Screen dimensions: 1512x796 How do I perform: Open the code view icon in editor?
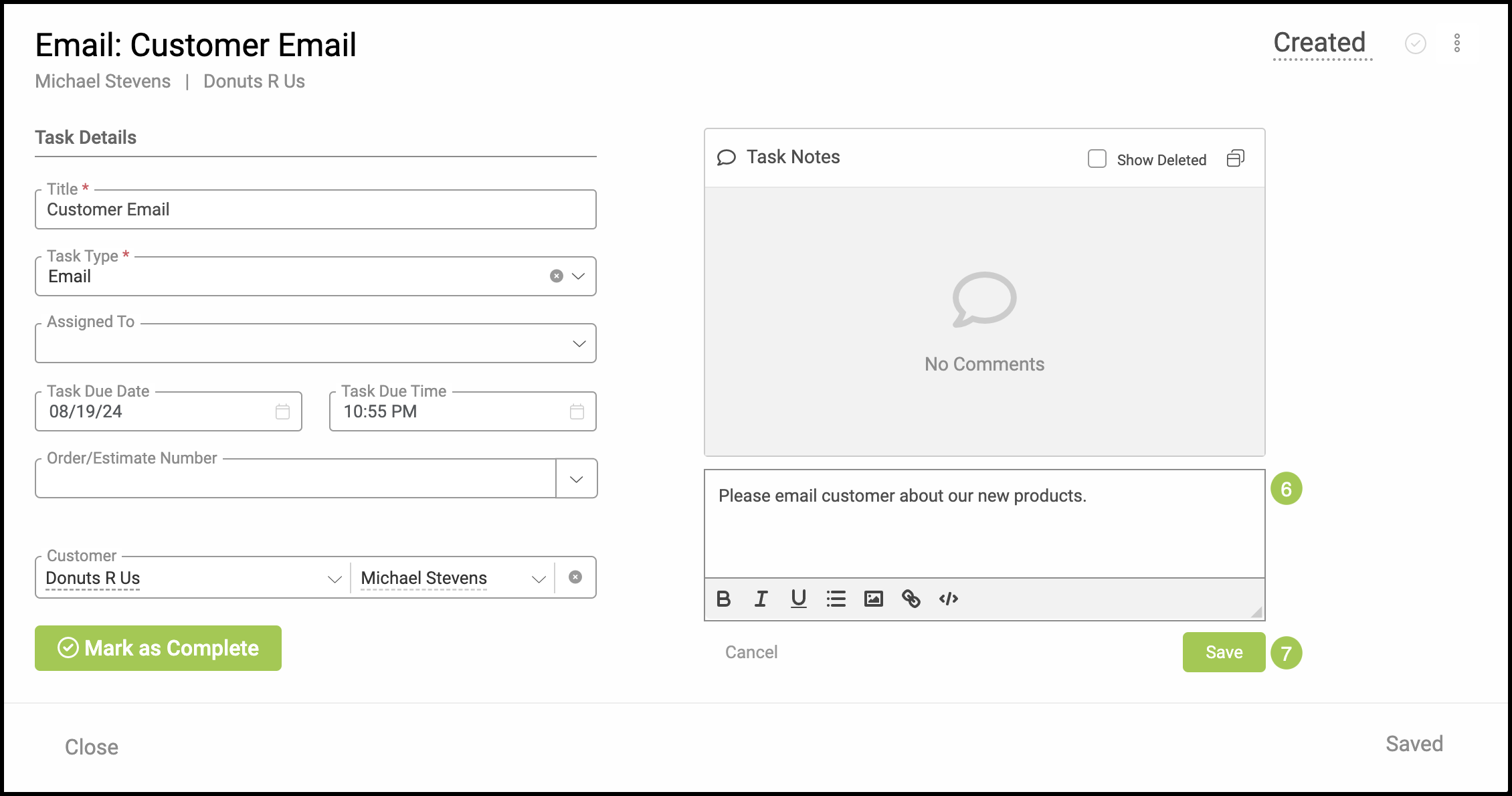[948, 599]
